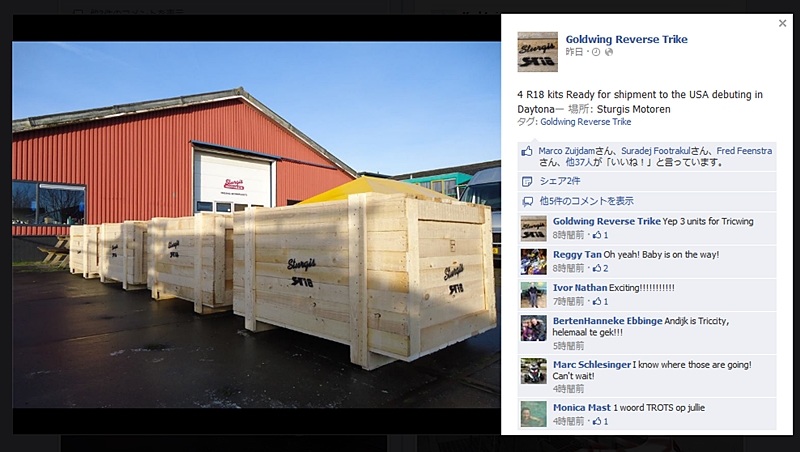Open the tagged Goldwing Reverse Trike link
This screenshot has width=800, height=452.
586,122
